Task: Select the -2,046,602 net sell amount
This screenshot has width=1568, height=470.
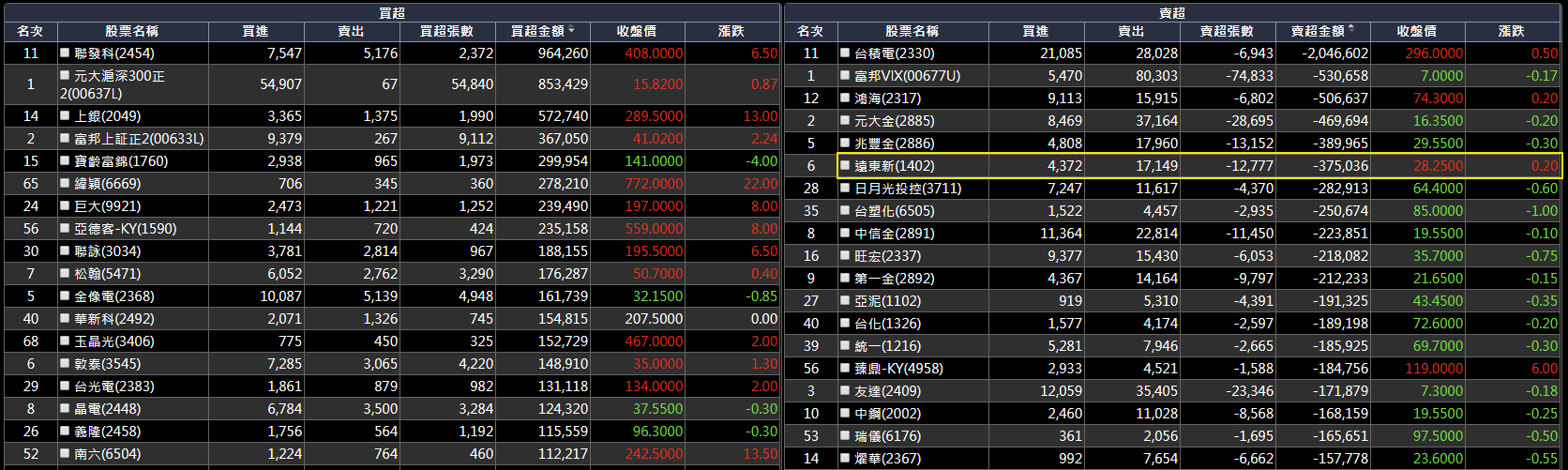Action: tap(1334, 53)
